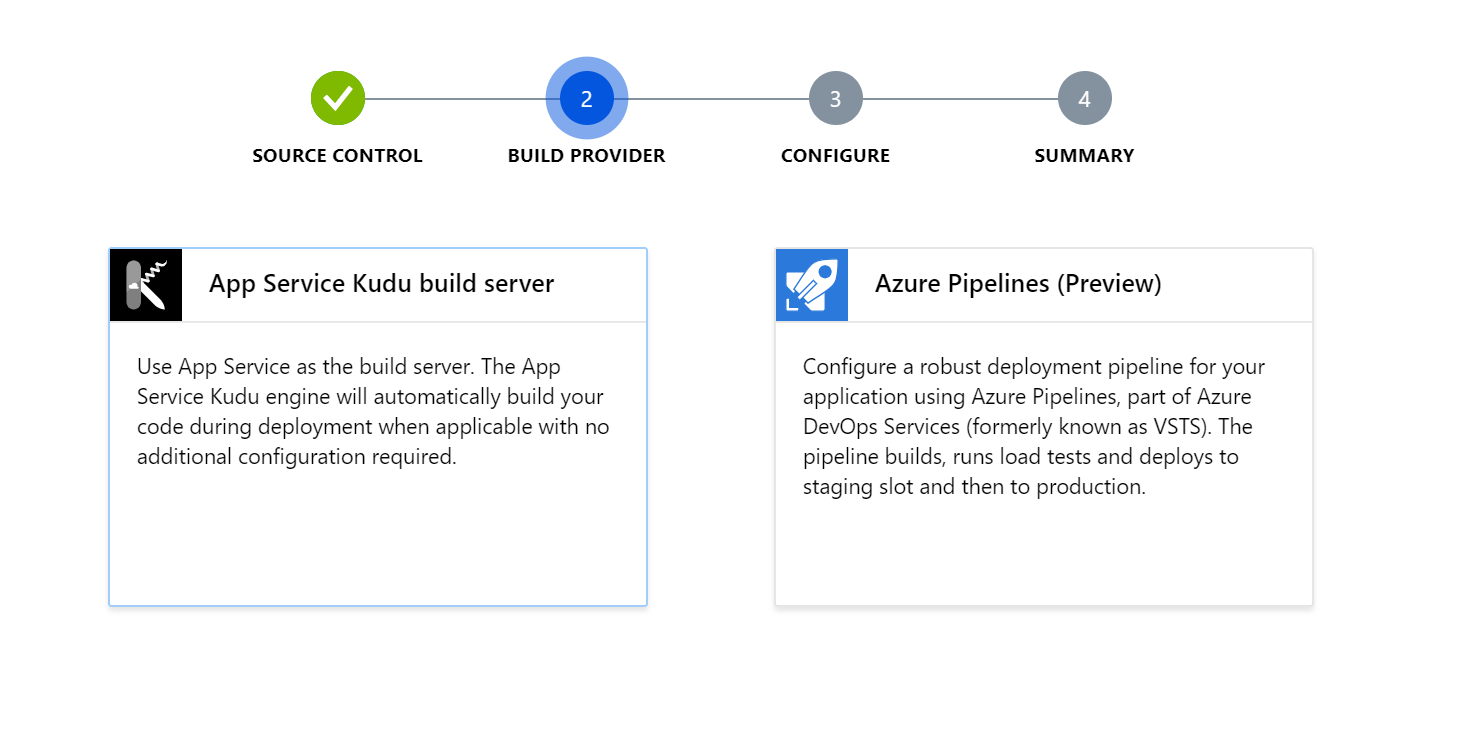Image resolution: width=1461 pixels, height=730 pixels.
Task: Choose Azure Pipelines (Preview) title
Action: 1018,284
